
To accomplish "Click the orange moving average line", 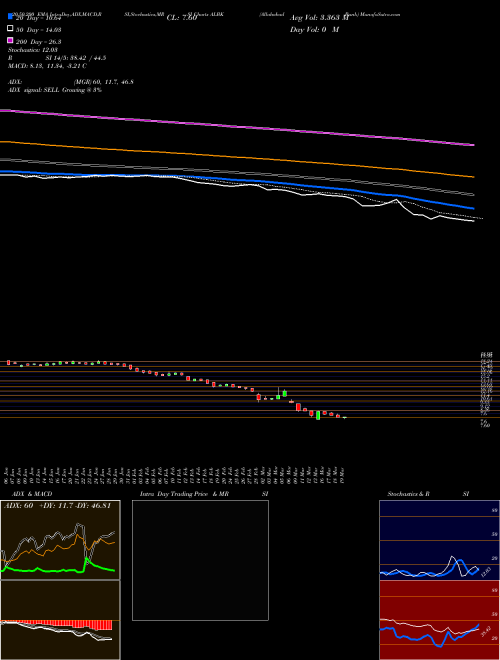I will pyautogui.click(x=237, y=159).
